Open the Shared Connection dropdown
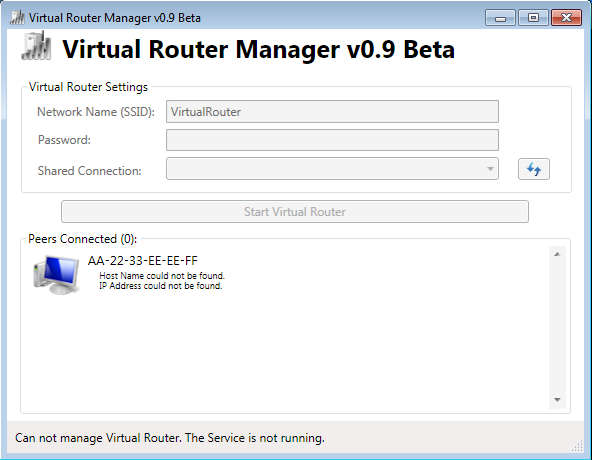 (332, 169)
